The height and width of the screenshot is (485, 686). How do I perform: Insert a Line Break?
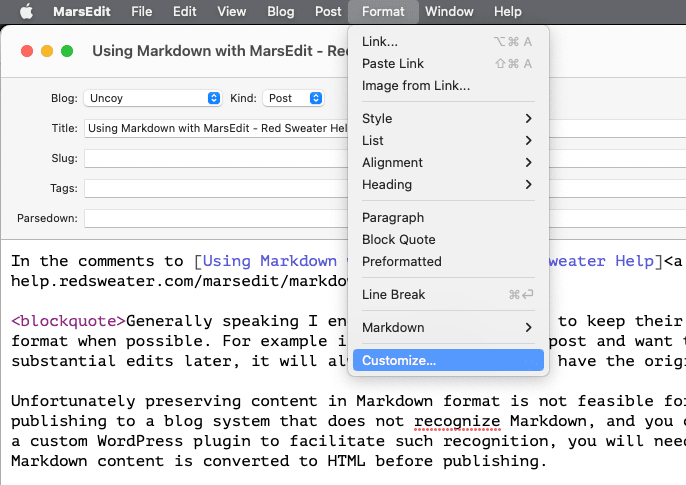(448, 295)
